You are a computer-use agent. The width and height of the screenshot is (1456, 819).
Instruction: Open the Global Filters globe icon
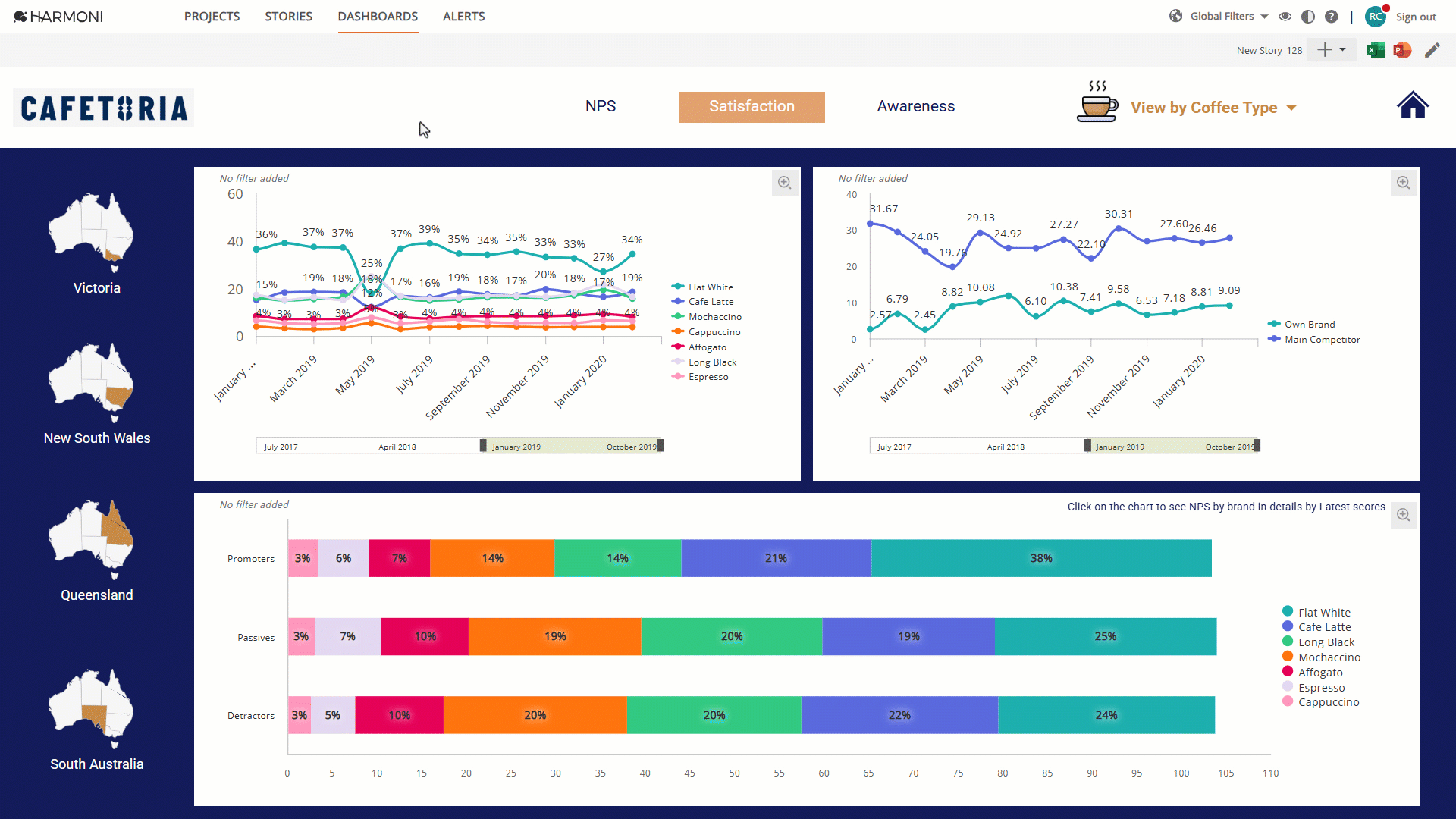(x=1175, y=16)
